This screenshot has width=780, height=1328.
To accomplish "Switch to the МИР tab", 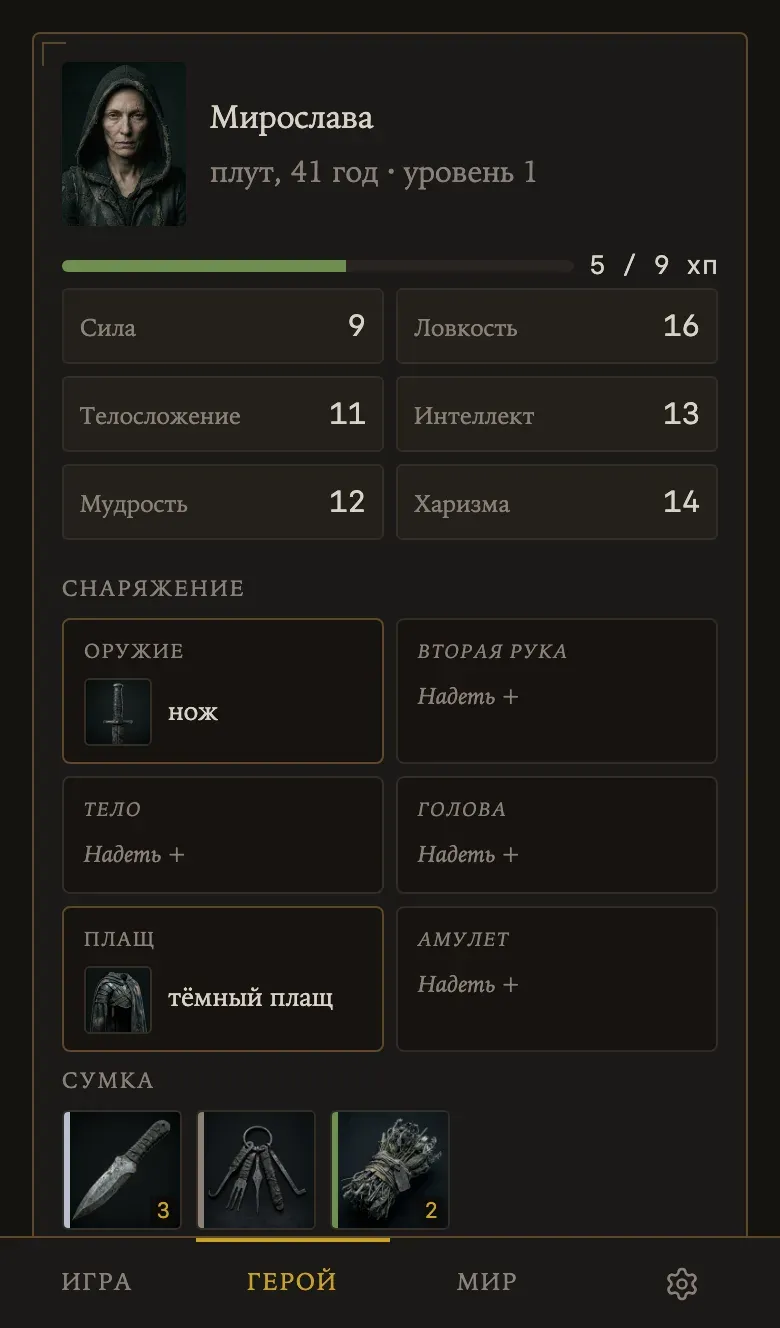I will click(487, 1282).
